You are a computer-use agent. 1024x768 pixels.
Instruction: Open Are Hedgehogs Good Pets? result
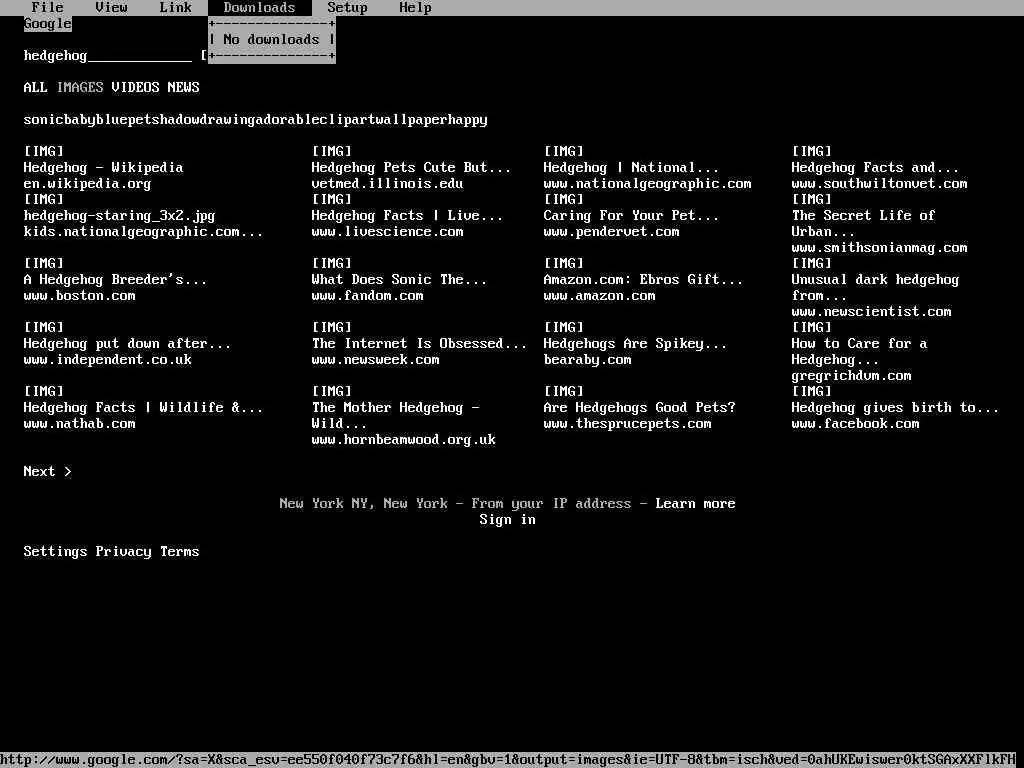[x=639, y=408]
